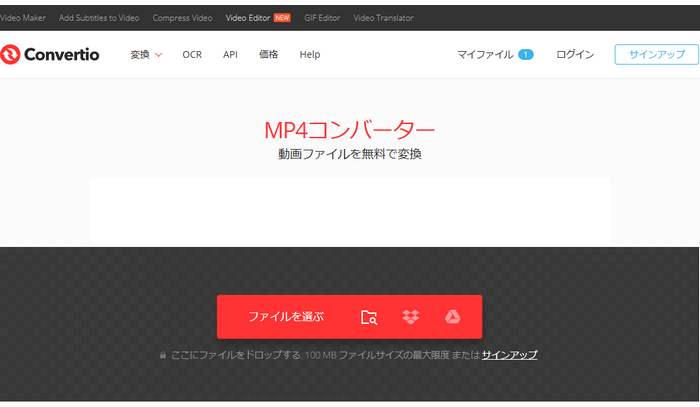
Task: Go to the Compress Video tool
Action: point(183,18)
